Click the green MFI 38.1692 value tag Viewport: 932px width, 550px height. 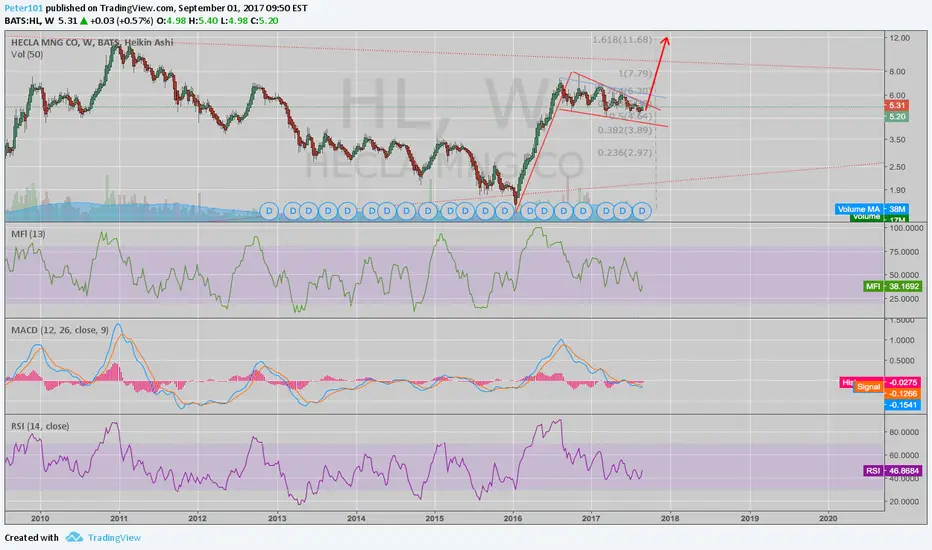click(893, 286)
